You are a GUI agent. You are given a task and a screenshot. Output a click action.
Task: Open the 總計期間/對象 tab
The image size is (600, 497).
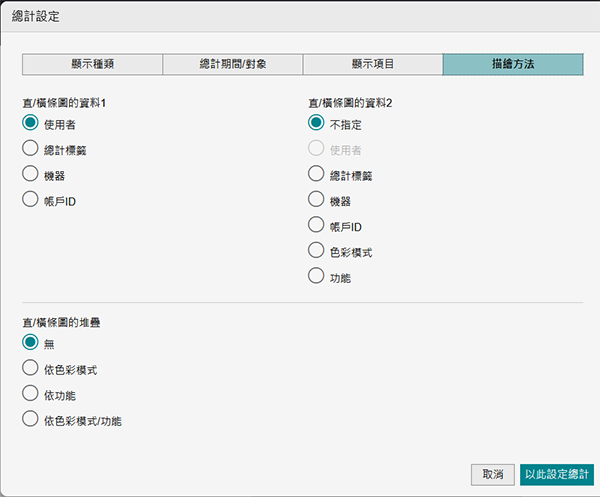tap(232, 64)
